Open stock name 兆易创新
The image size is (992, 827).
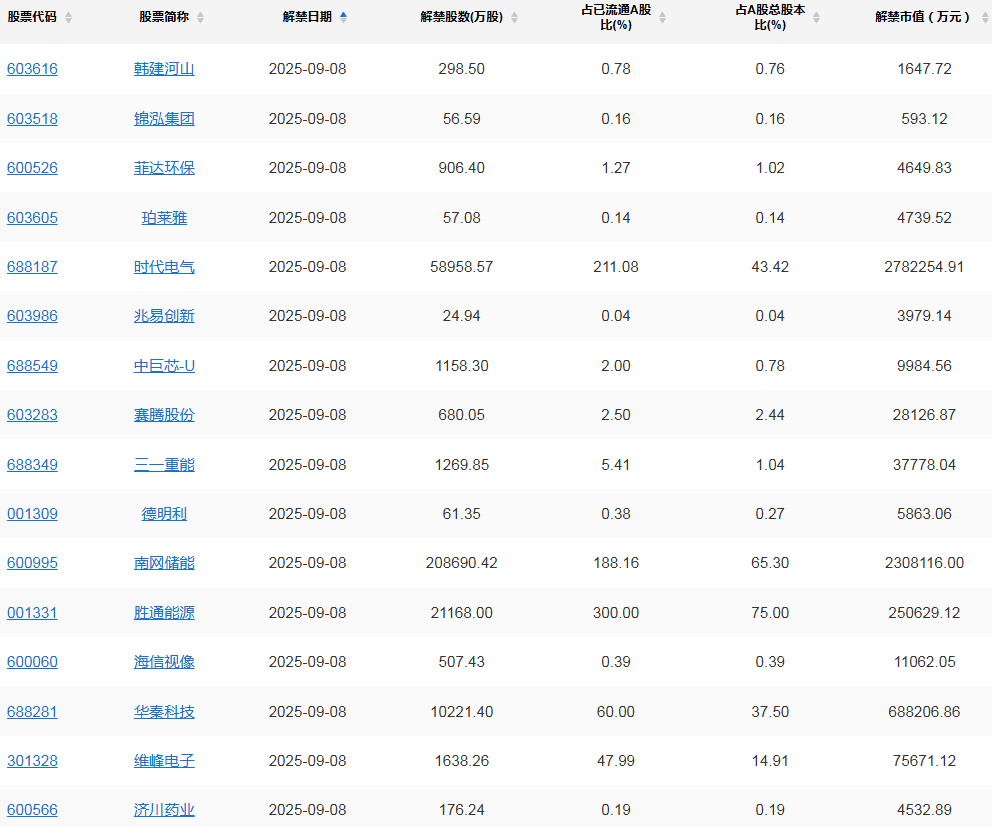pyautogui.click(x=164, y=316)
